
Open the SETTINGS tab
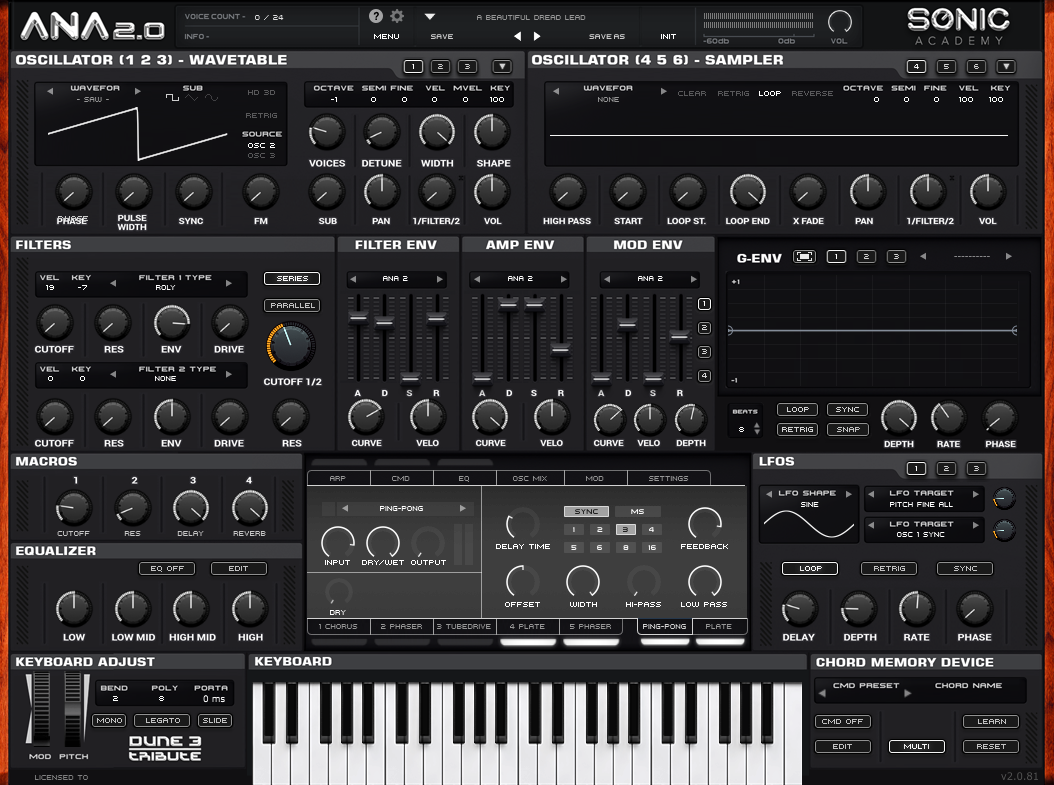pos(668,479)
